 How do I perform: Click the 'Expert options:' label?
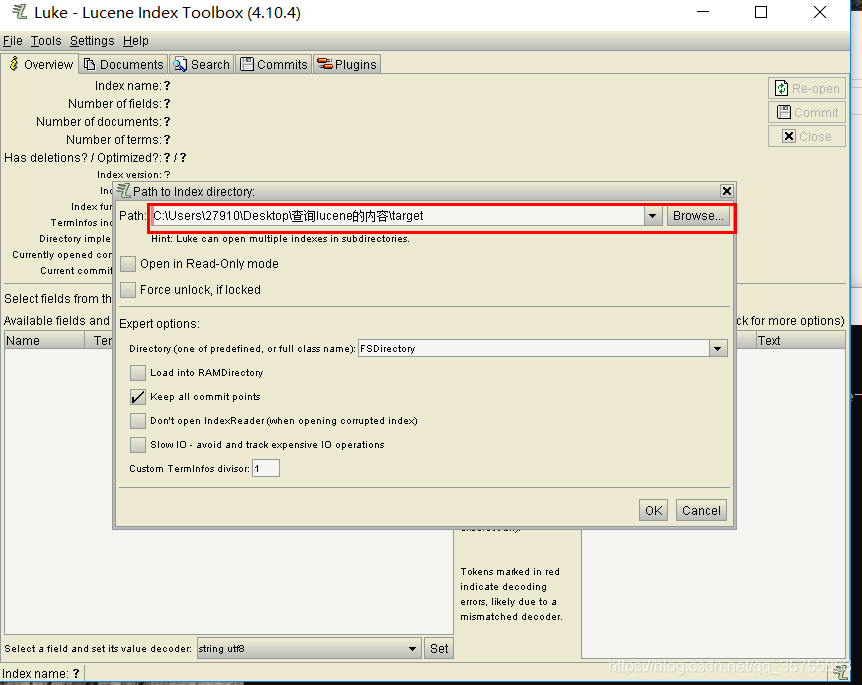[159, 324]
